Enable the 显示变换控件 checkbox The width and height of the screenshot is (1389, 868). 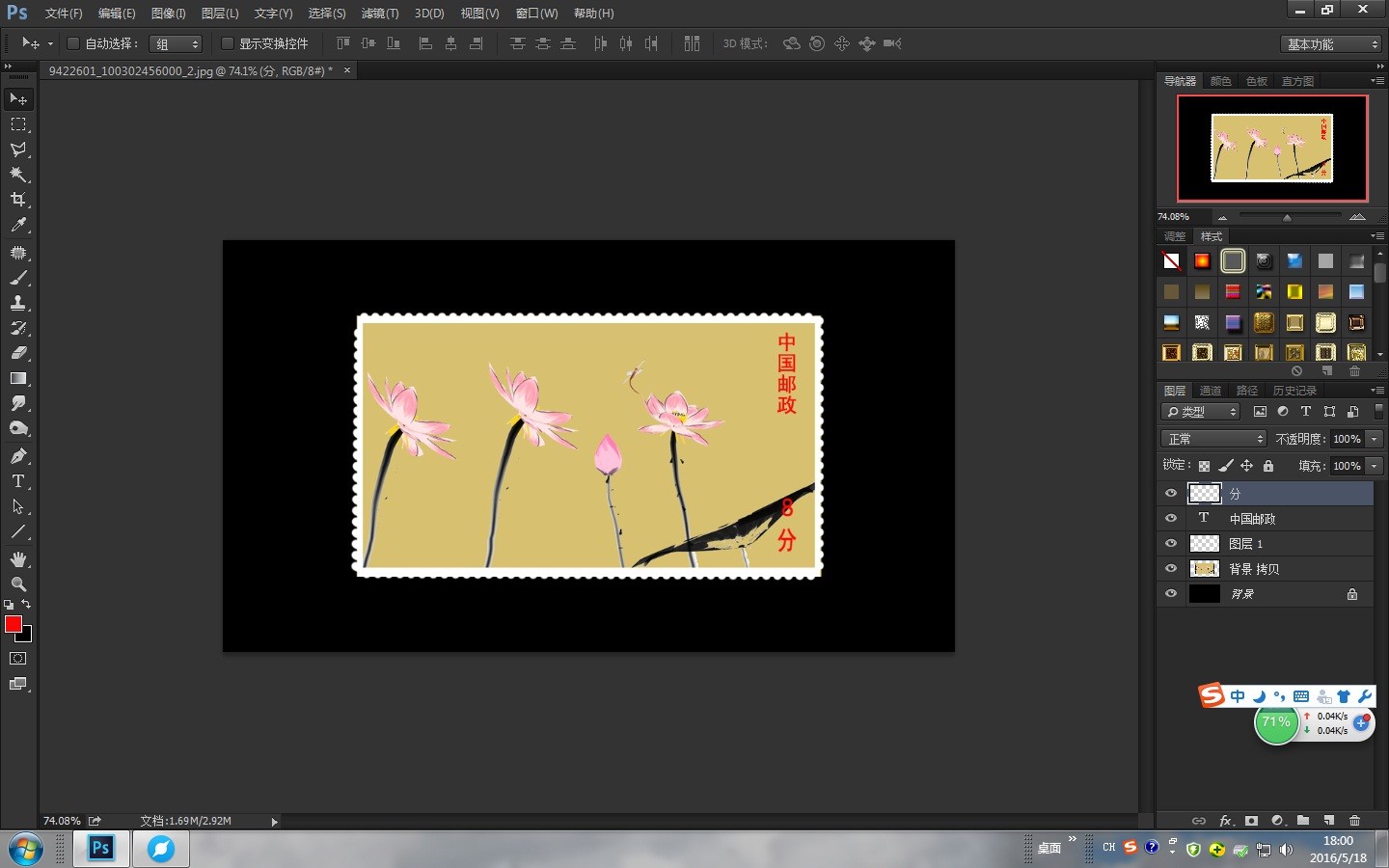pos(228,43)
